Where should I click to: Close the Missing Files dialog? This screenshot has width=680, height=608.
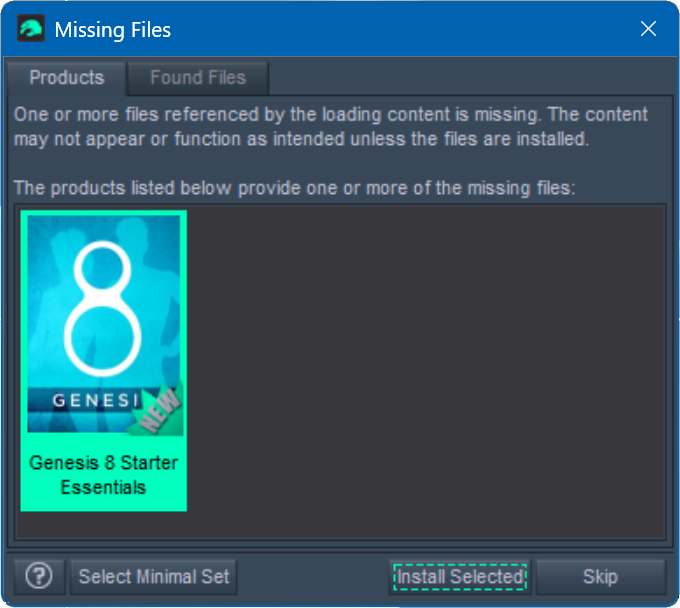pos(648,29)
